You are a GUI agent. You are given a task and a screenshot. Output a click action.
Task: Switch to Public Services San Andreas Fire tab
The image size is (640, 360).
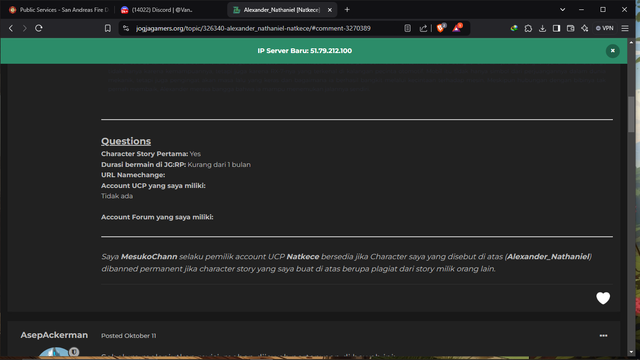(x=59, y=10)
